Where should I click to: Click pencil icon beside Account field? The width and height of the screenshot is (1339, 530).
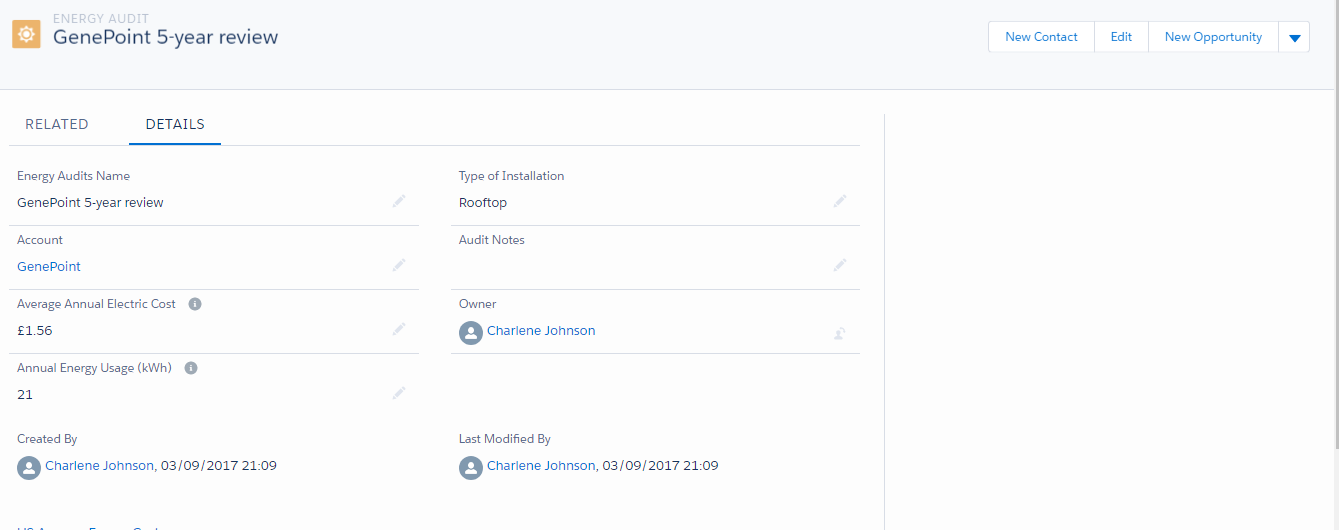click(399, 265)
